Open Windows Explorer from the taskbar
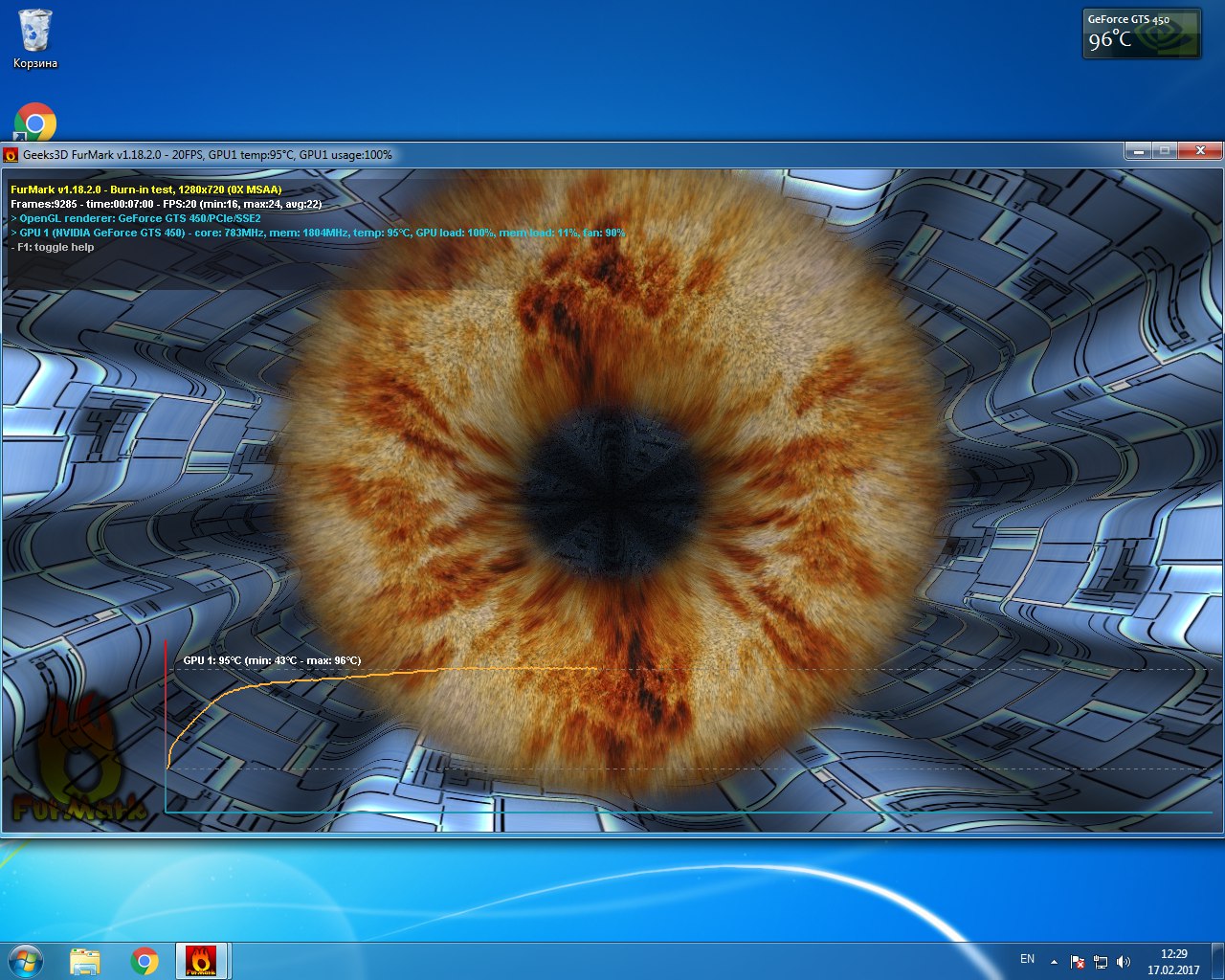1225x980 pixels. (85, 961)
